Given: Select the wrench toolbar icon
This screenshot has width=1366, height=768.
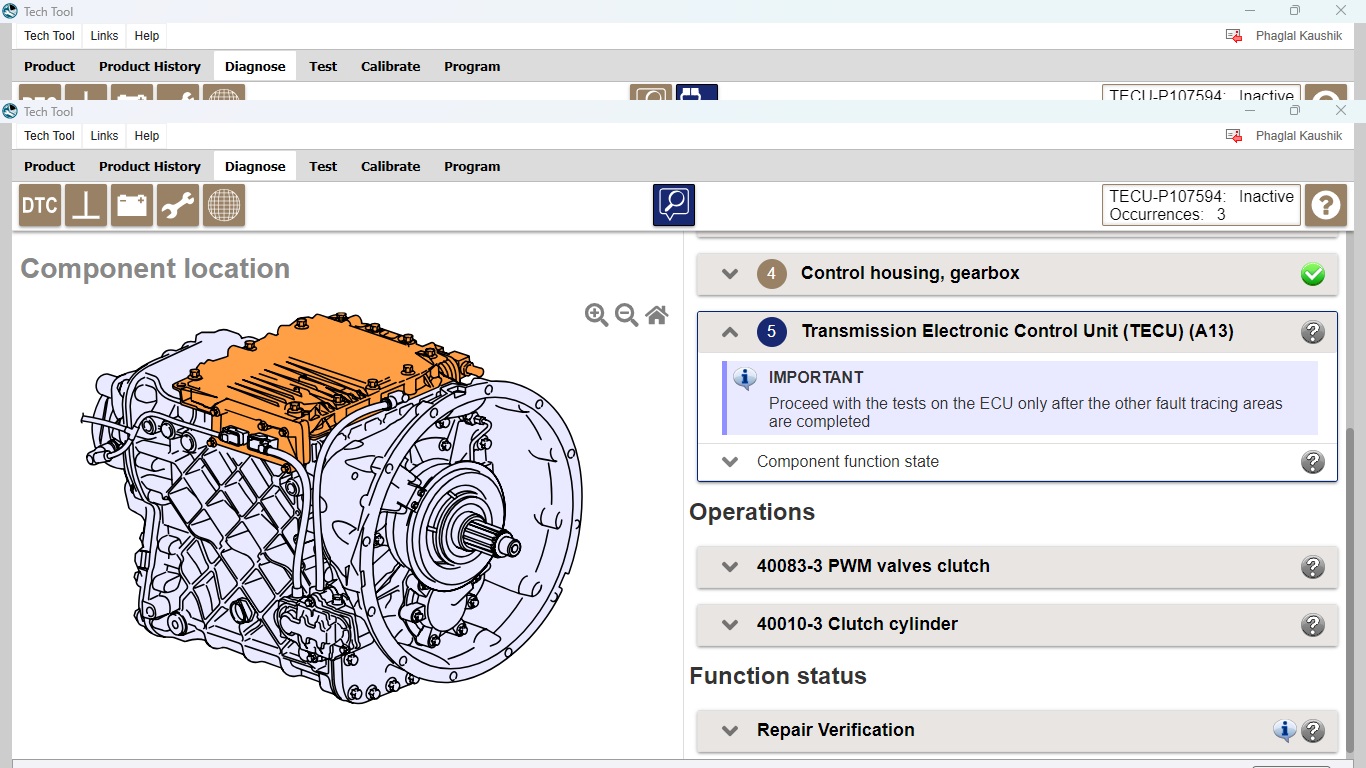Looking at the screenshot, I should [x=178, y=205].
